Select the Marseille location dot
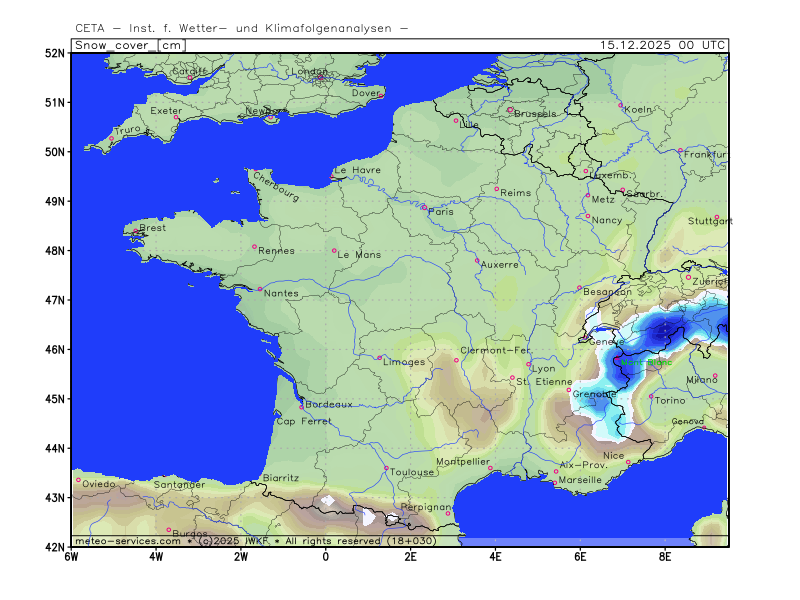 pyautogui.click(x=555, y=484)
